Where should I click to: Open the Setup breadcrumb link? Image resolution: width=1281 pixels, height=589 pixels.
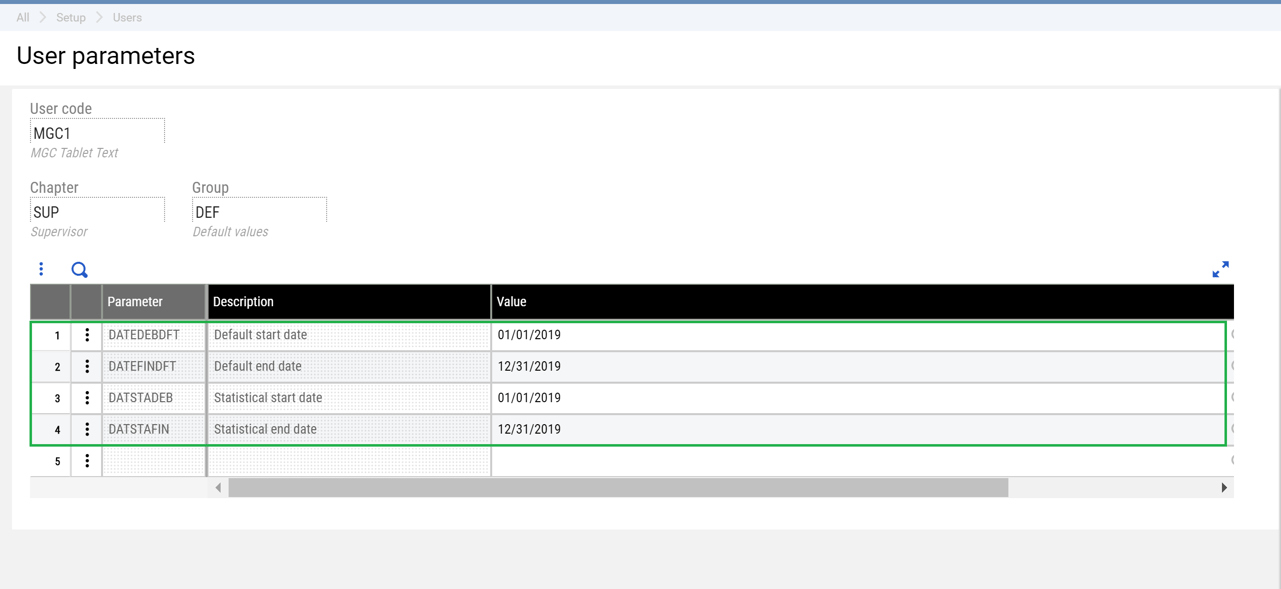click(x=70, y=17)
